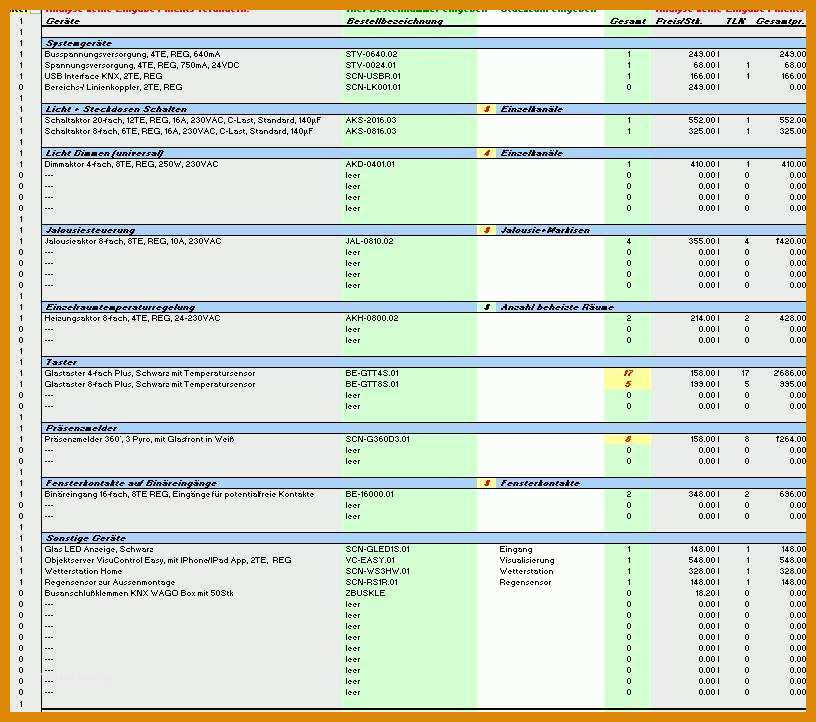This screenshot has height=722, width=816.
Task: Click order code 'AKD-0401.01'
Action: tap(370, 164)
